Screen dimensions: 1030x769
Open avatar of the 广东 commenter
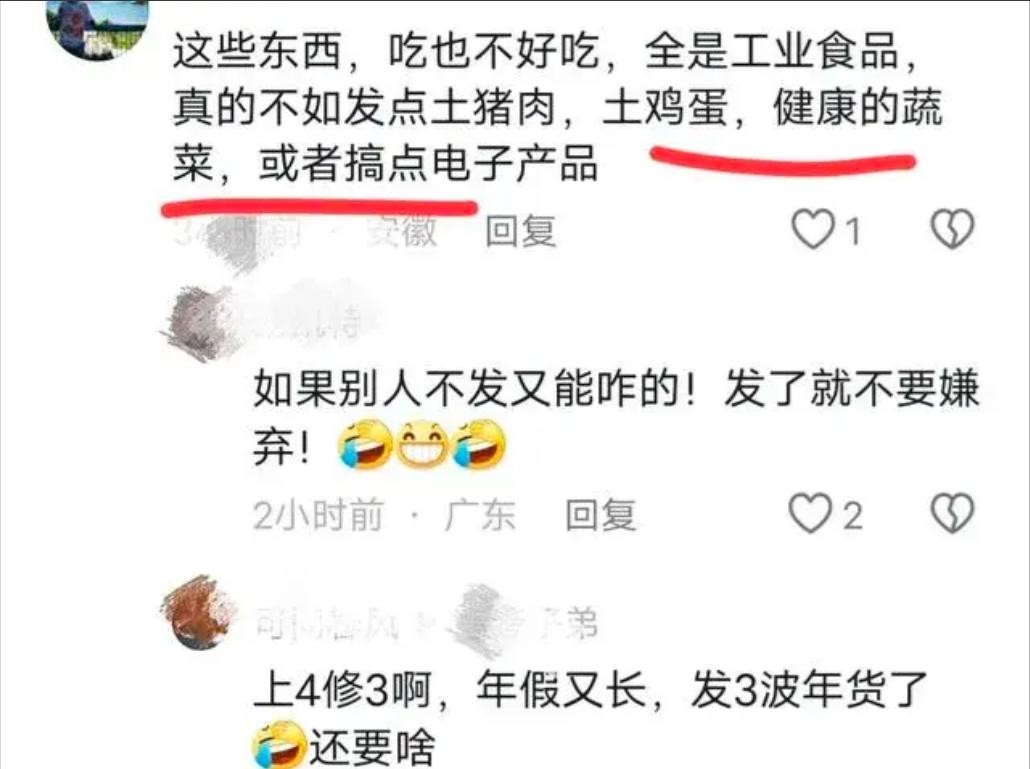[x=197, y=322]
